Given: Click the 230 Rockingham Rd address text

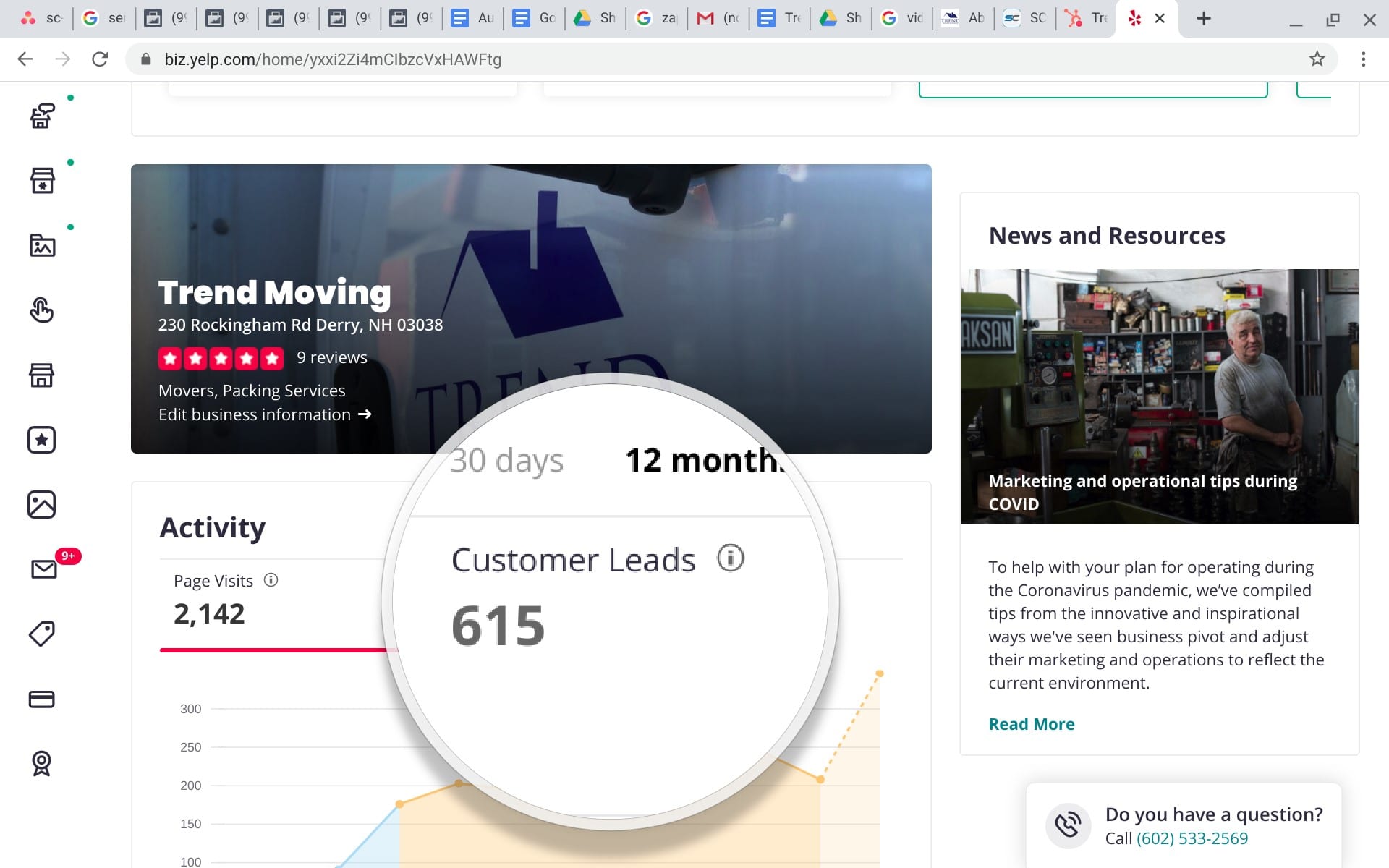Looking at the screenshot, I should (x=300, y=325).
